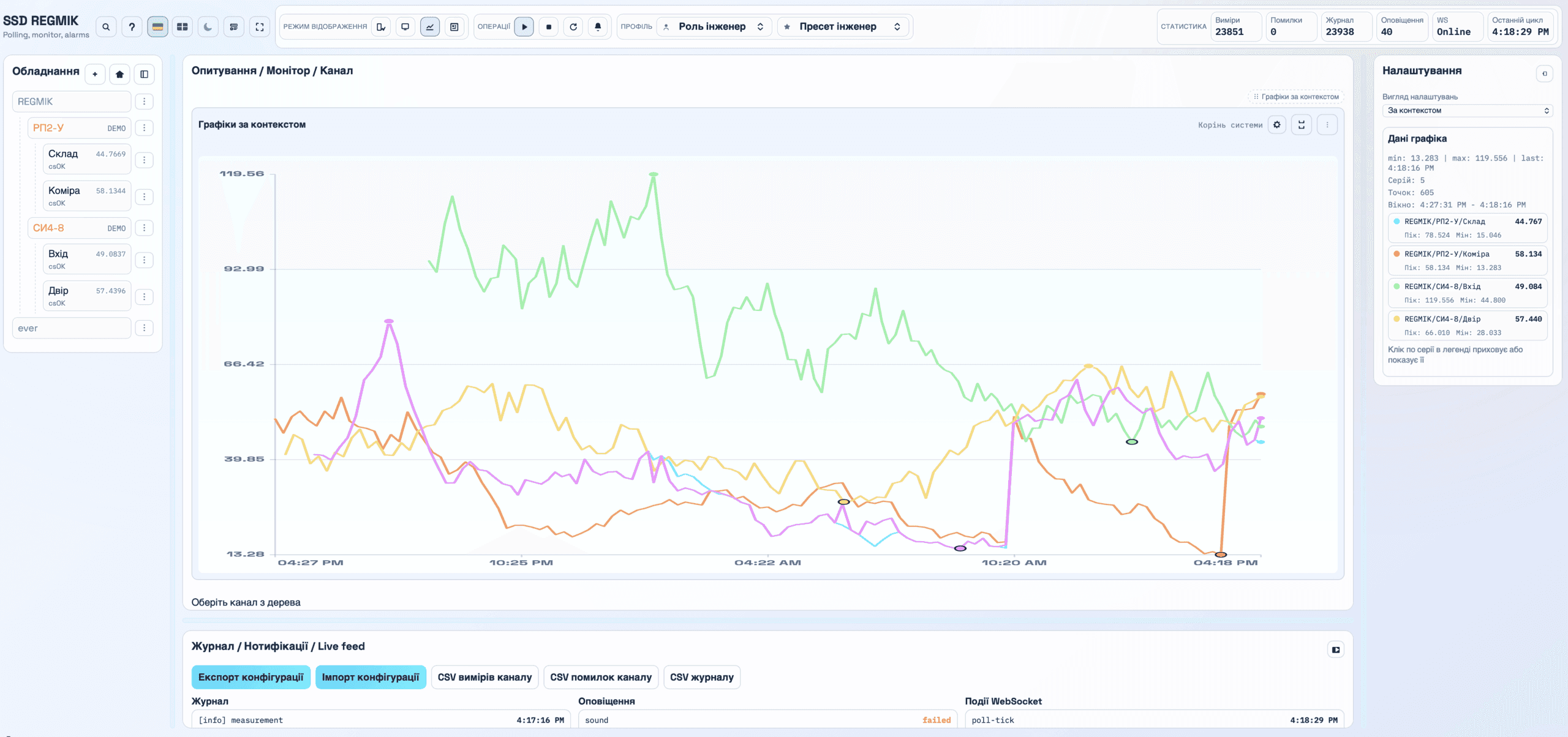The height and width of the screenshot is (737, 1568).
Task: Open the Вхід channel options menu
Action: pos(144,260)
